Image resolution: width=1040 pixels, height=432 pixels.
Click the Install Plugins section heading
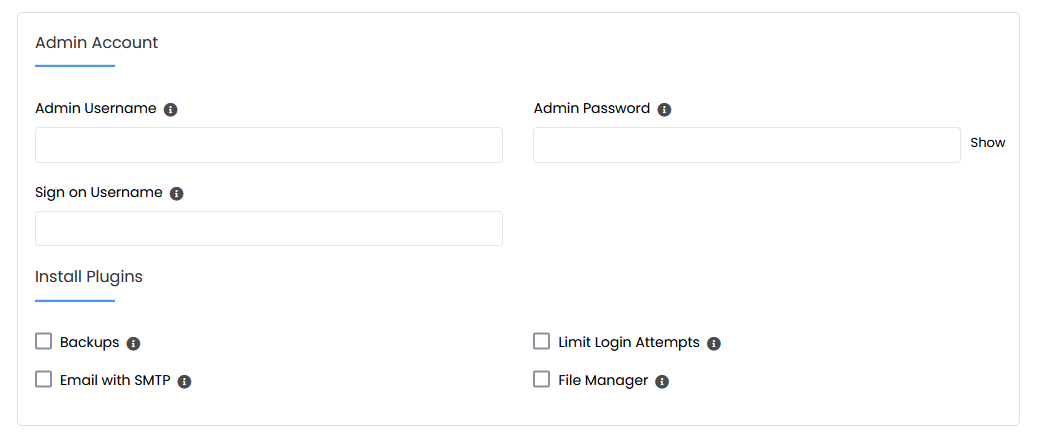tap(89, 277)
